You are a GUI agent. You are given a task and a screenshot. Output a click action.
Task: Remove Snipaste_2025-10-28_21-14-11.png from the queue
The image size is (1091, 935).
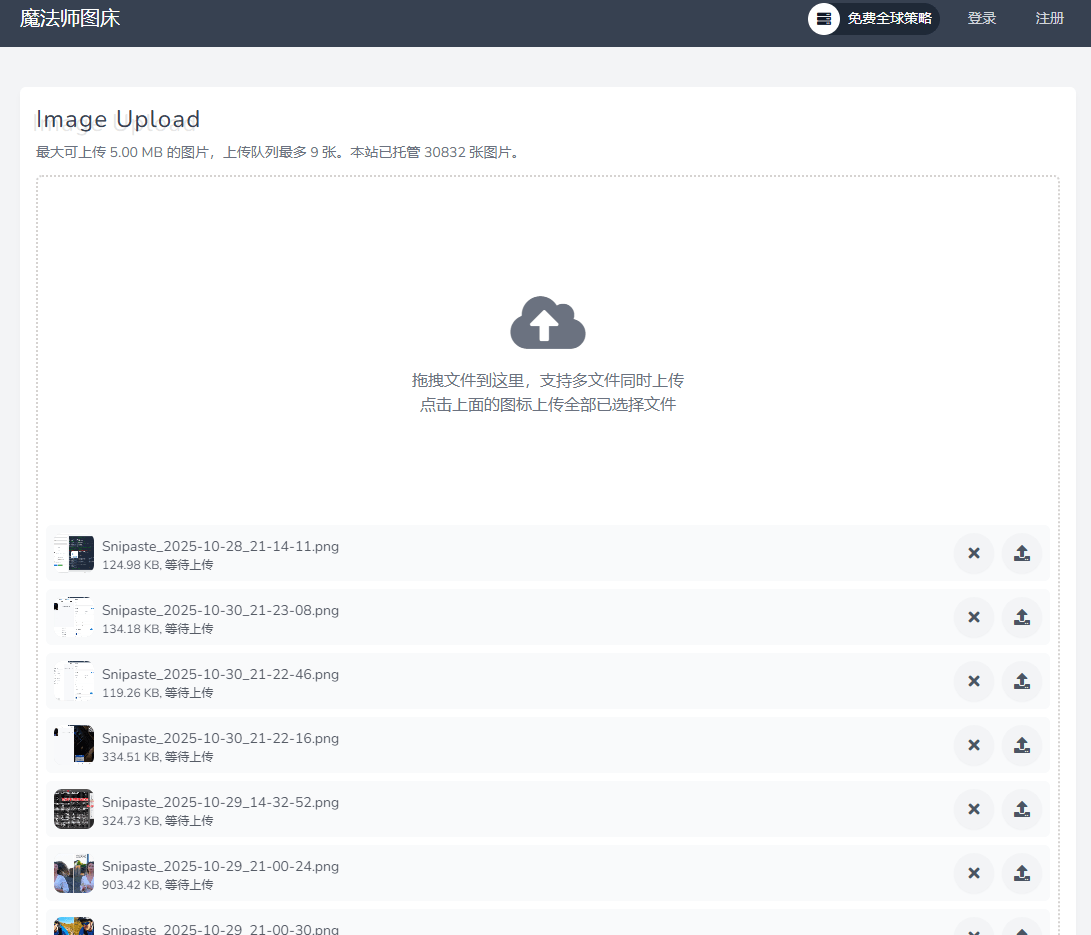(x=973, y=554)
